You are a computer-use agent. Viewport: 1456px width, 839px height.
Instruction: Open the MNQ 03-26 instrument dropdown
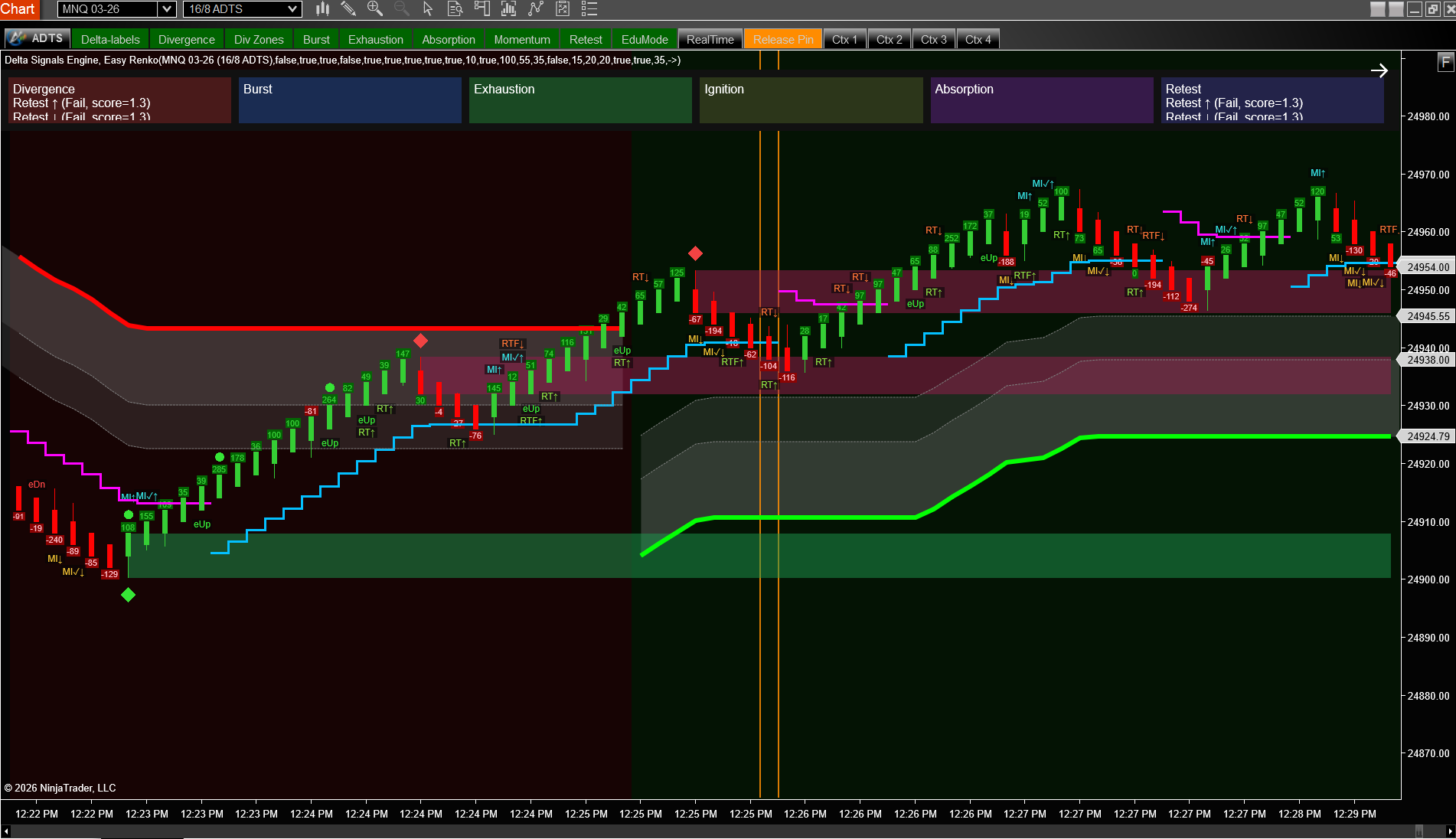coord(116,9)
